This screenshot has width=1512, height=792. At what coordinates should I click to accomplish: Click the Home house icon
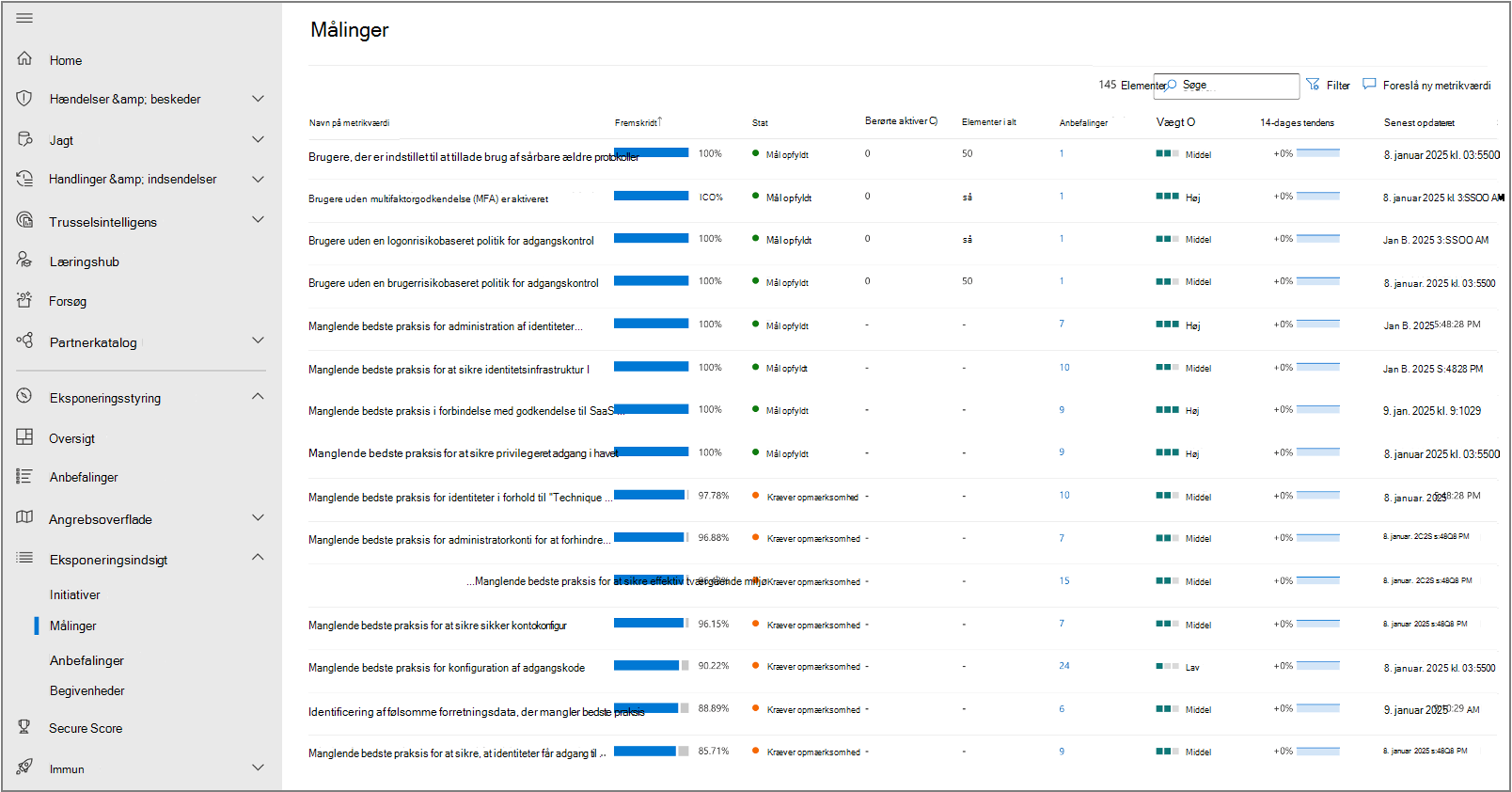(x=24, y=58)
